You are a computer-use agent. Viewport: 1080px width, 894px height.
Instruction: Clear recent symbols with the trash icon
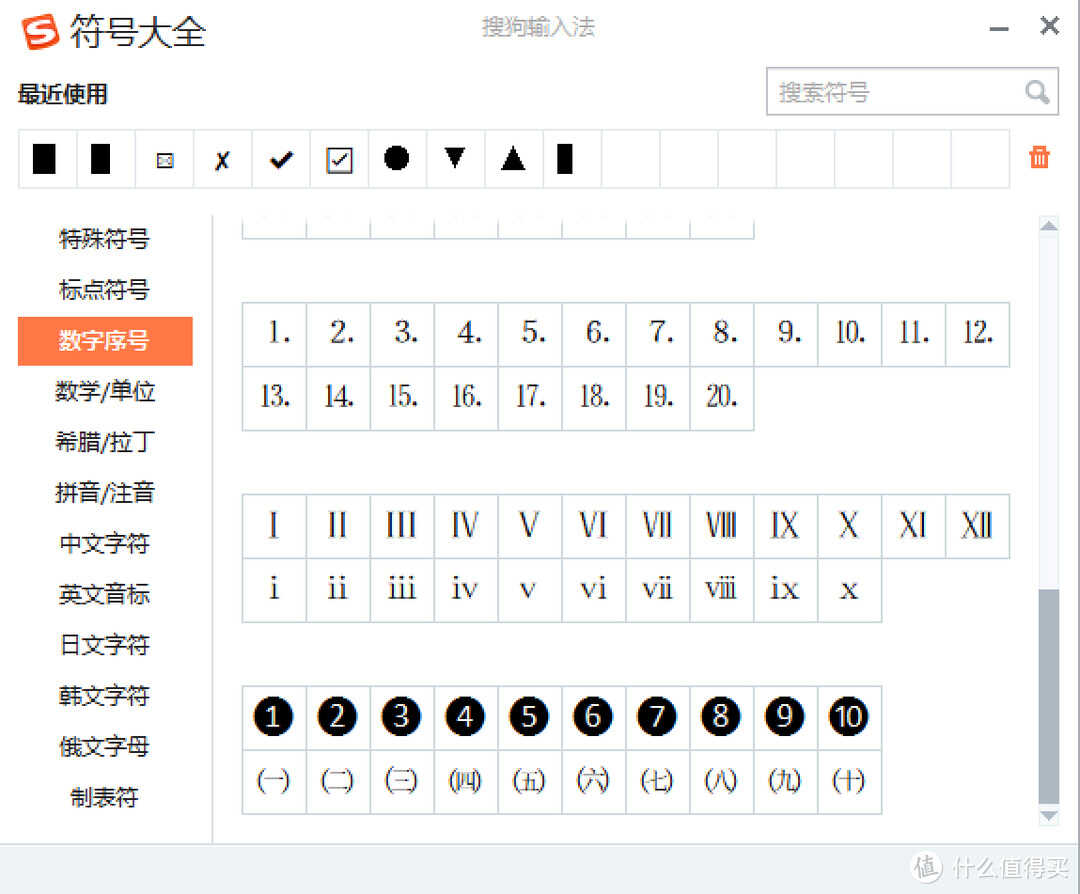tap(1039, 158)
